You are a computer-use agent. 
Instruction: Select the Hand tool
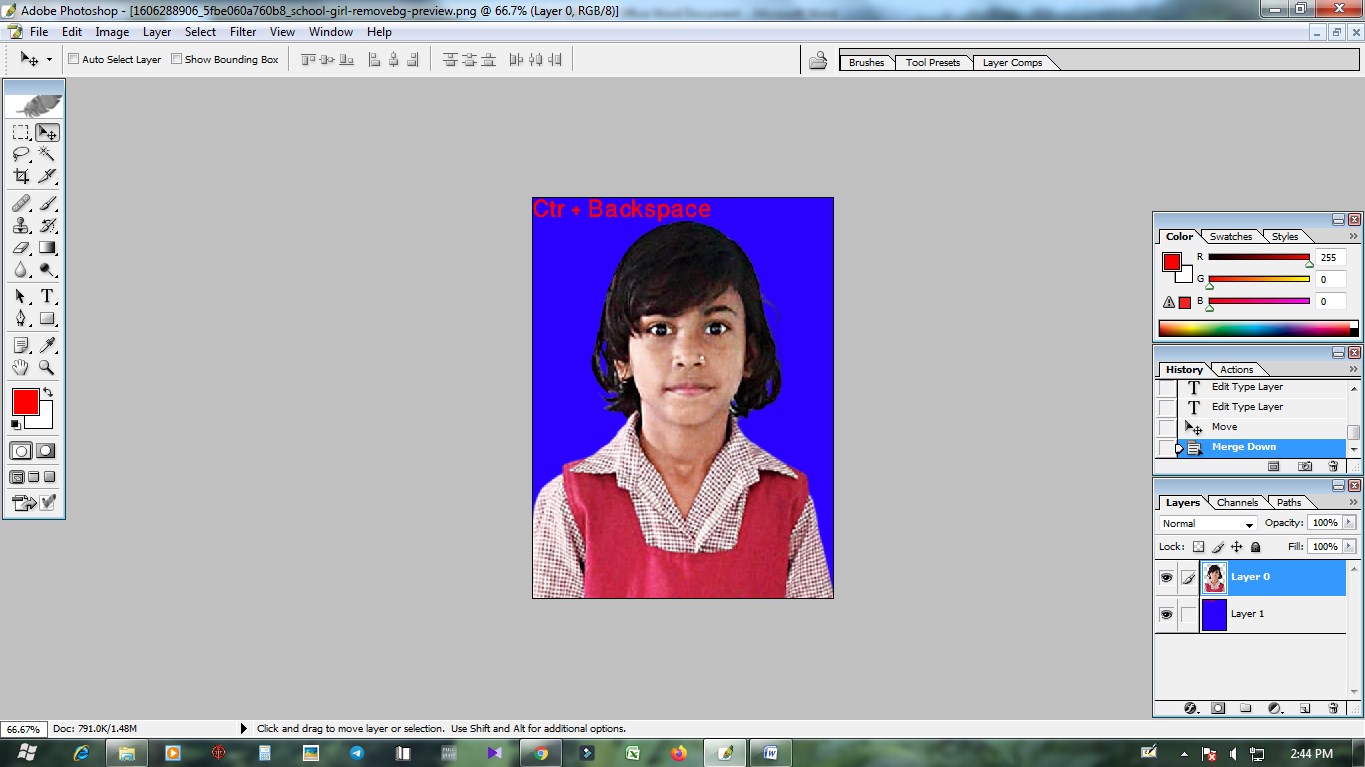coord(21,367)
